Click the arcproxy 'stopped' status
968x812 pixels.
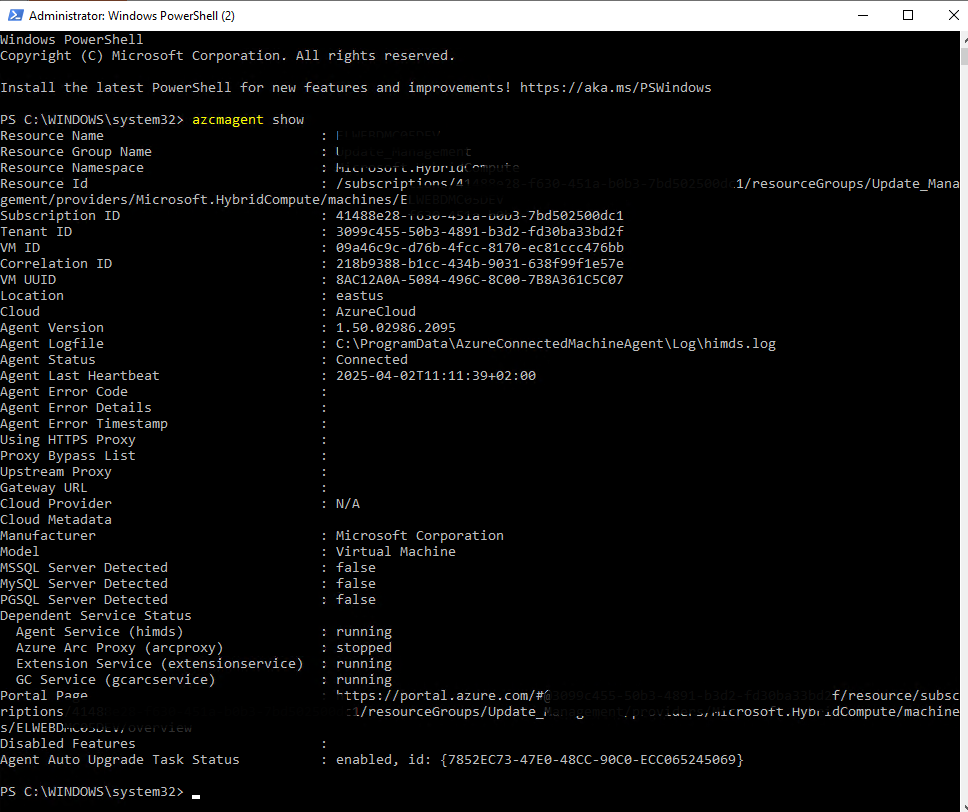364,648
